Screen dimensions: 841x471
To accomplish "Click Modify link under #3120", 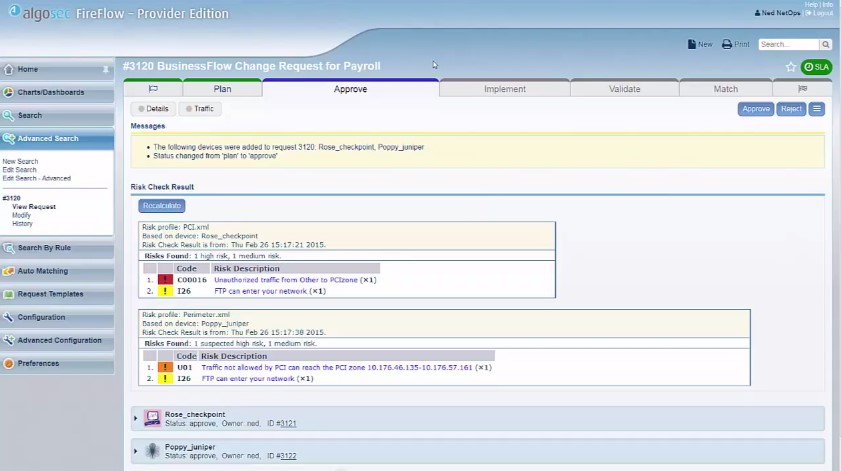I will (x=21, y=215).
